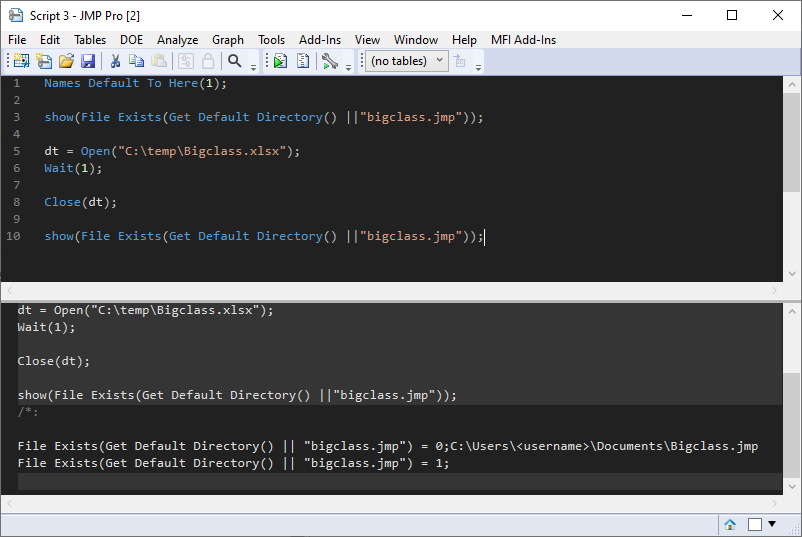Open the Analyze menu
Image resolution: width=802 pixels, height=537 pixels.
coord(177,40)
